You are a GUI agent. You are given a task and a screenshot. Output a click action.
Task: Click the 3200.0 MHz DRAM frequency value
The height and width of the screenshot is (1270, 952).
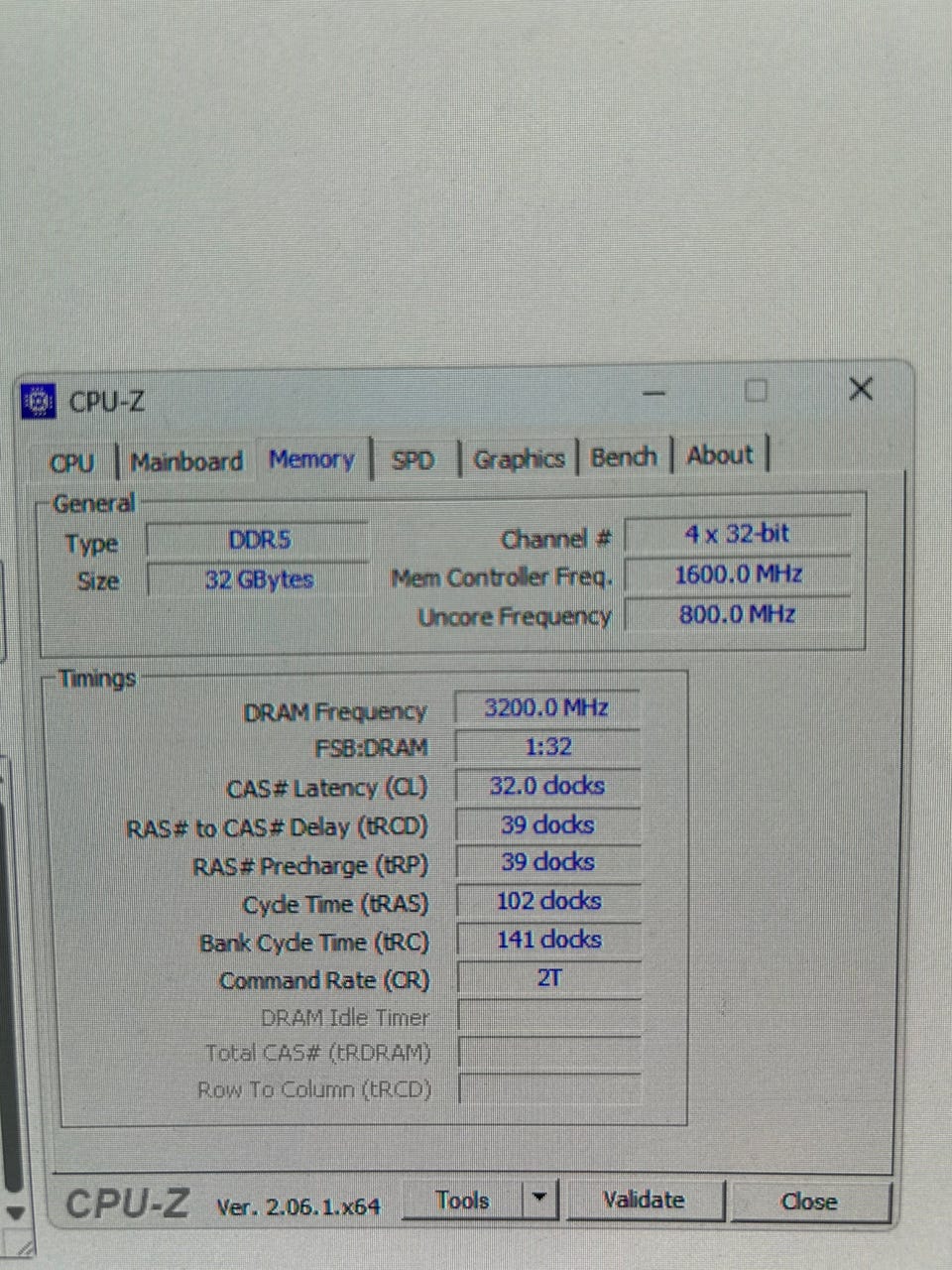546,707
